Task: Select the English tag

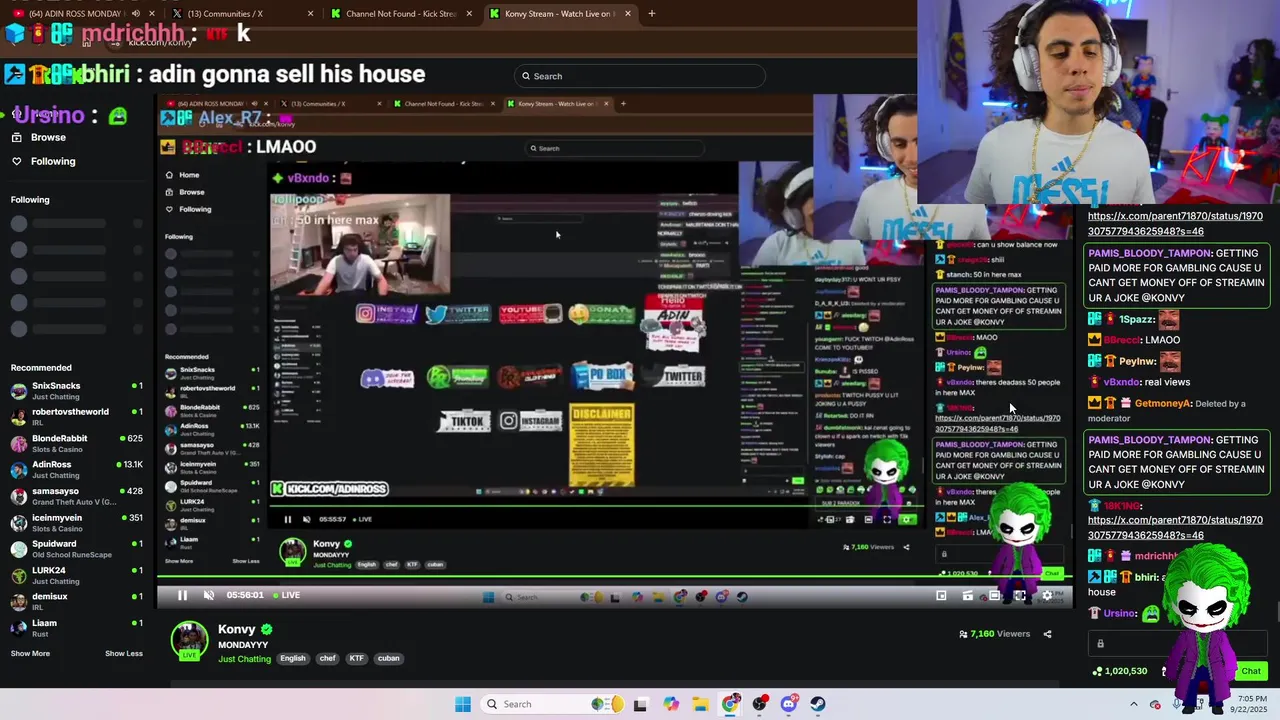Action: point(293,658)
